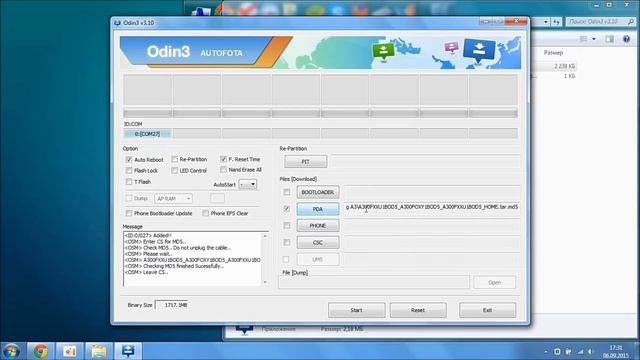Click the CSC file button

(x=318, y=242)
